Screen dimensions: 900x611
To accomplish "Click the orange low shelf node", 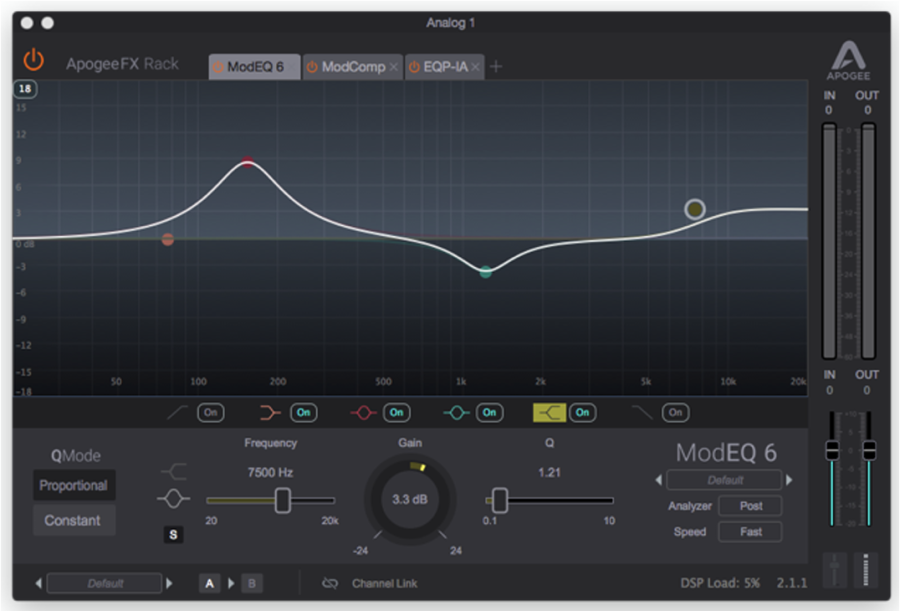I will coord(168,239).
